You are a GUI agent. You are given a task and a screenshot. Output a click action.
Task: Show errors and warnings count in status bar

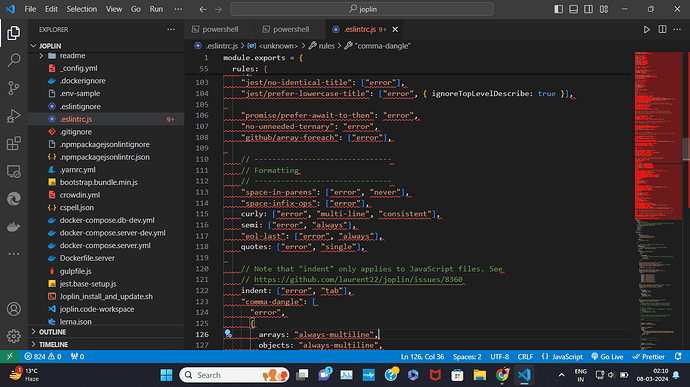point(43,357)
